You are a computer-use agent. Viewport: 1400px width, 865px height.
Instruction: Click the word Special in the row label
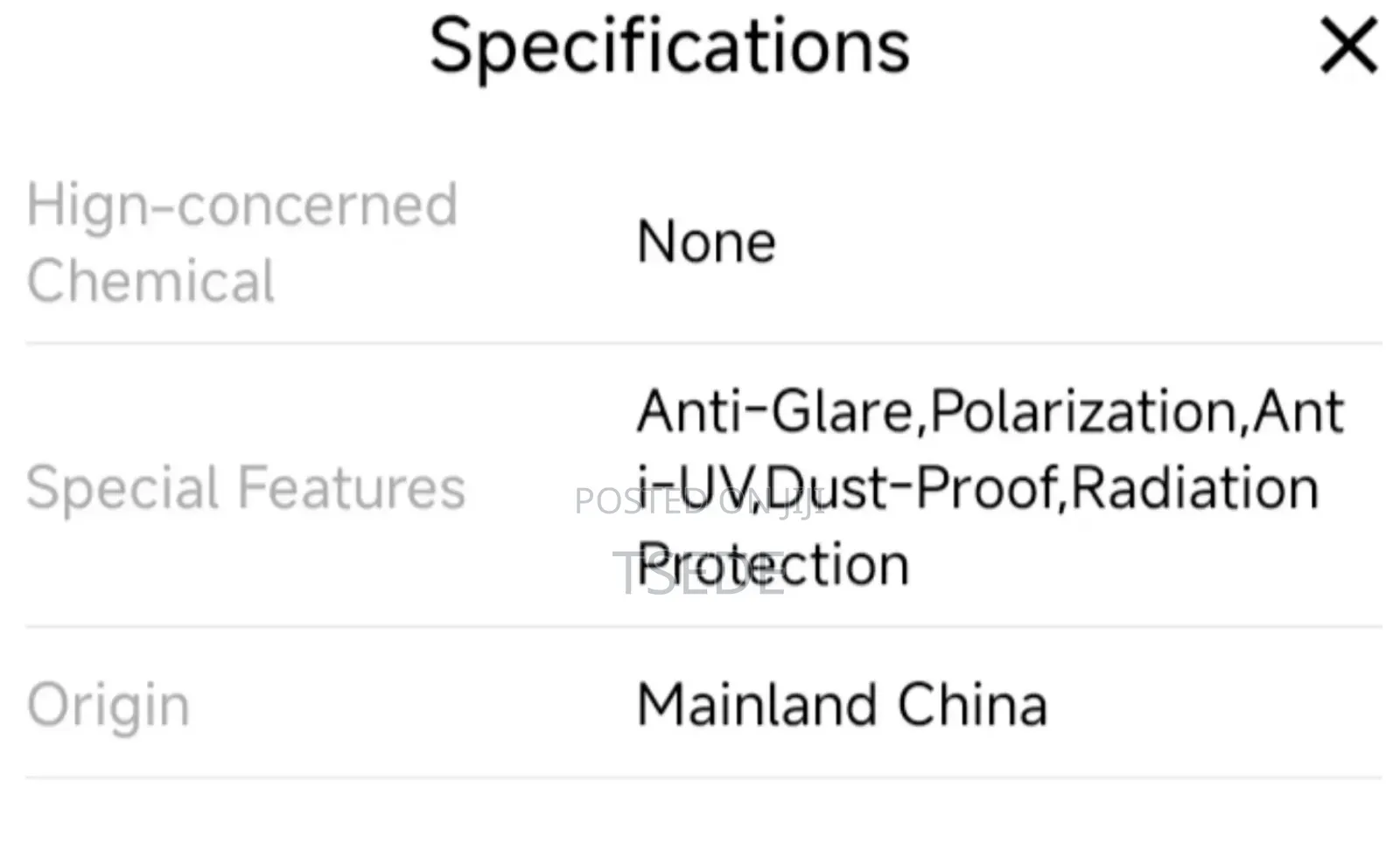pyautogui.click(x=122, y=488)
